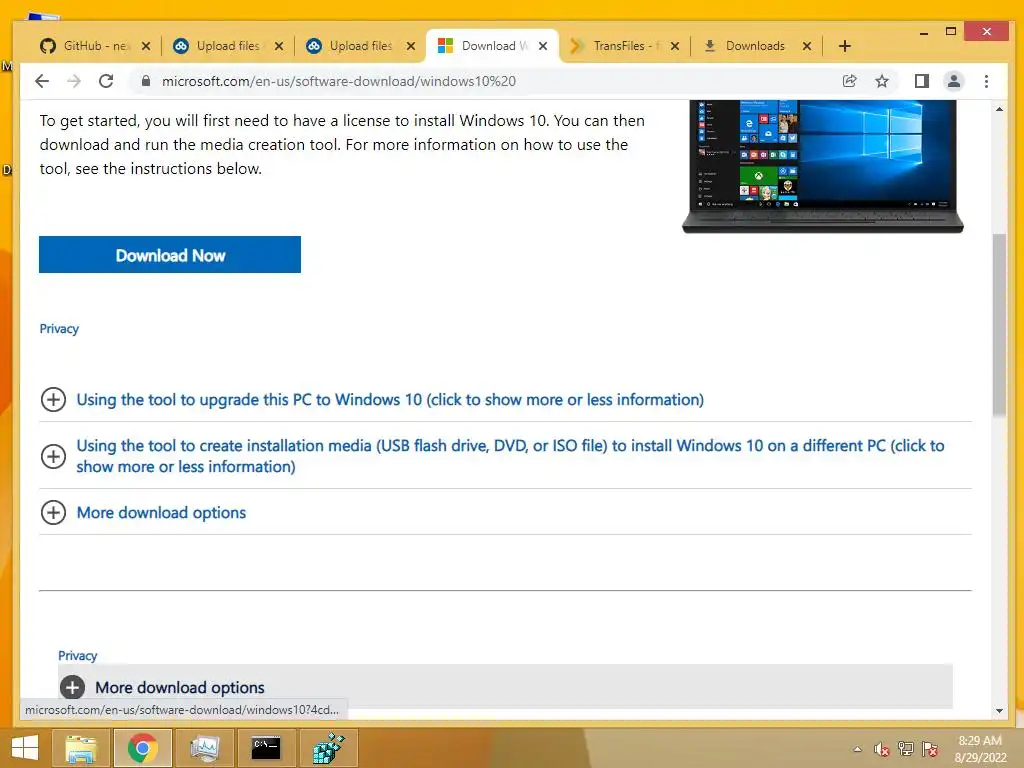
Task: Click the plus icon beside create installation media
Action: [x=54, y=456]
